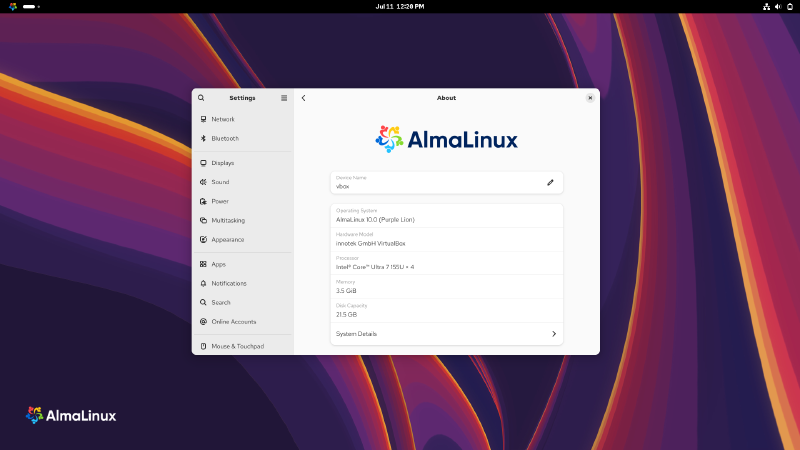
Task: Click the Appearance icon in the sidebar
Action: pyautogui.click(x=203, y=240)
